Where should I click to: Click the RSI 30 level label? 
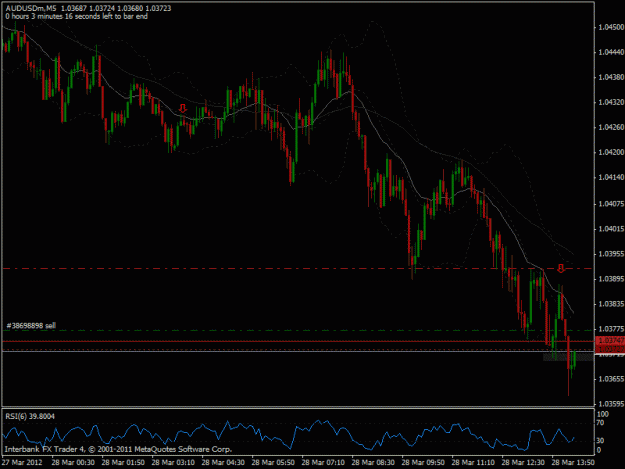601,440
